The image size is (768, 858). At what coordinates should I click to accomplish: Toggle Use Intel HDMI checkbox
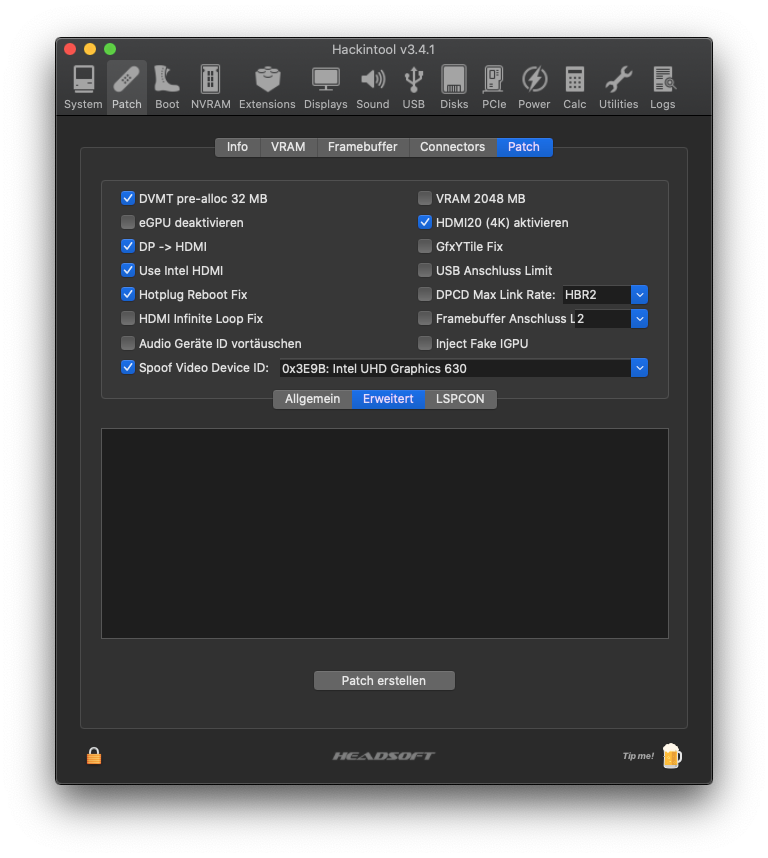coord(127,270)
